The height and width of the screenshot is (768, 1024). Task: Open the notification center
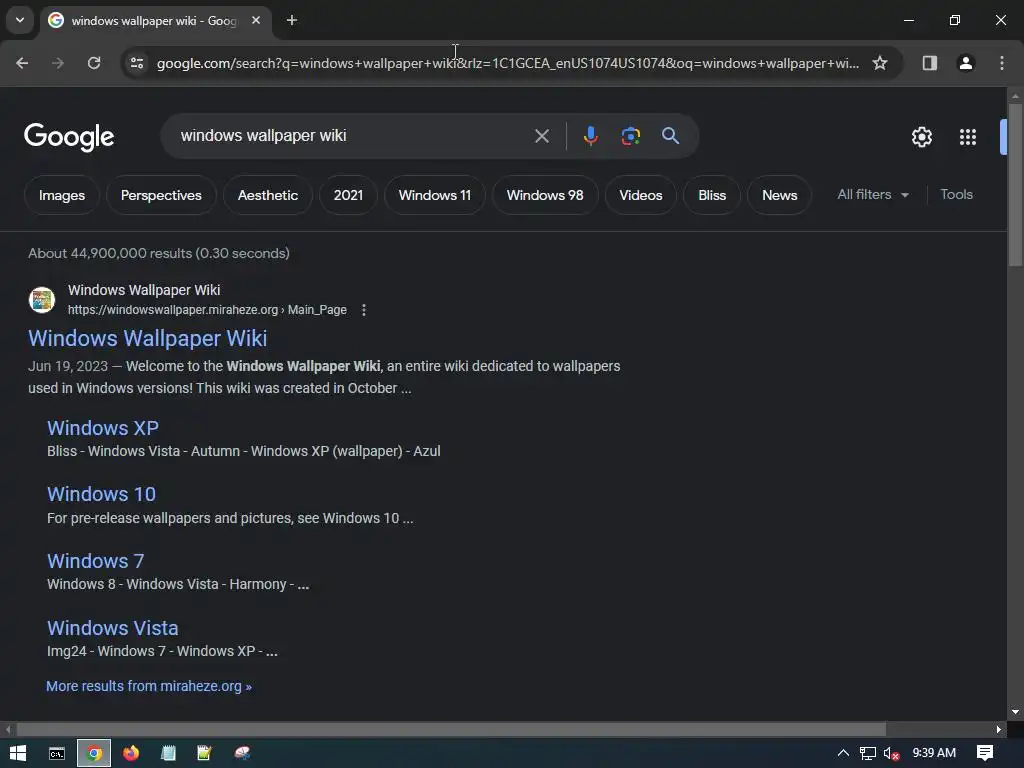(x=985, y=753)
